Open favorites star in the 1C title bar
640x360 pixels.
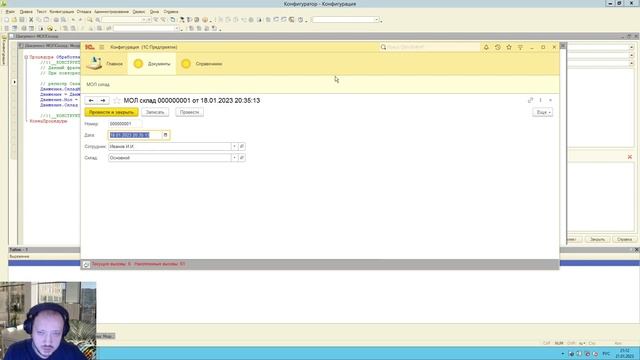point(509,47)
